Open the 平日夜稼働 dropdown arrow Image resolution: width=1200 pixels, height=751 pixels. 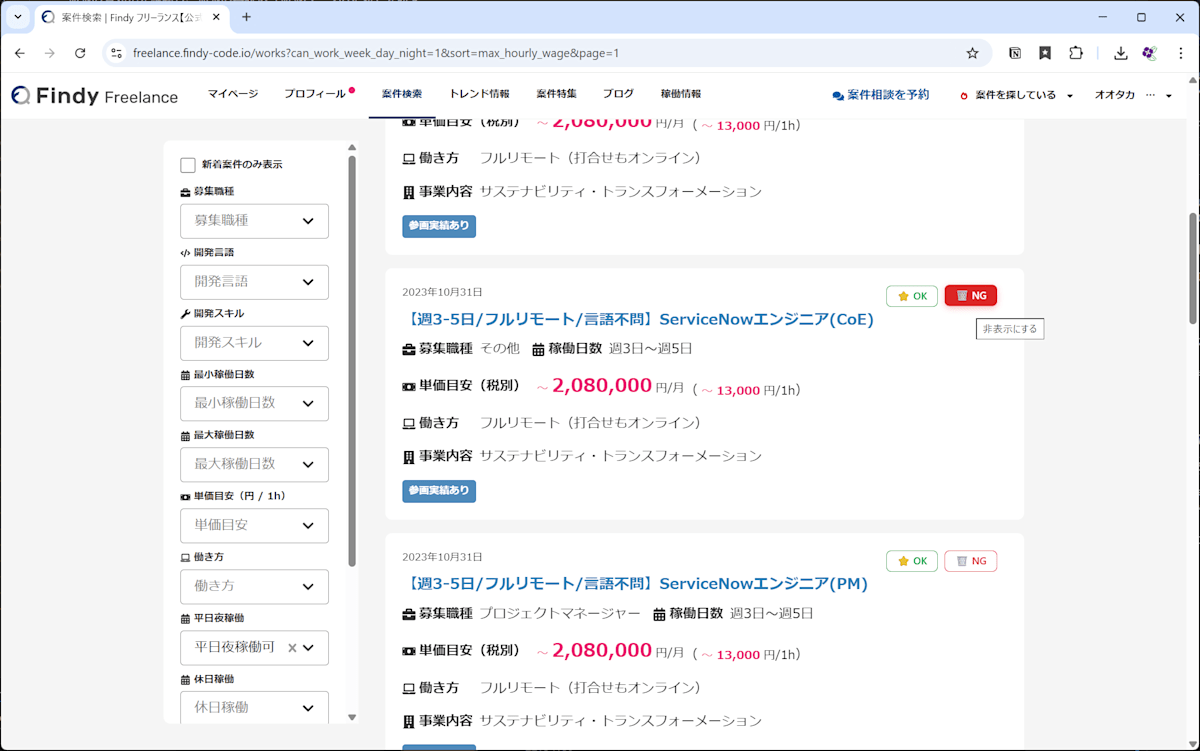click(309, 648)
